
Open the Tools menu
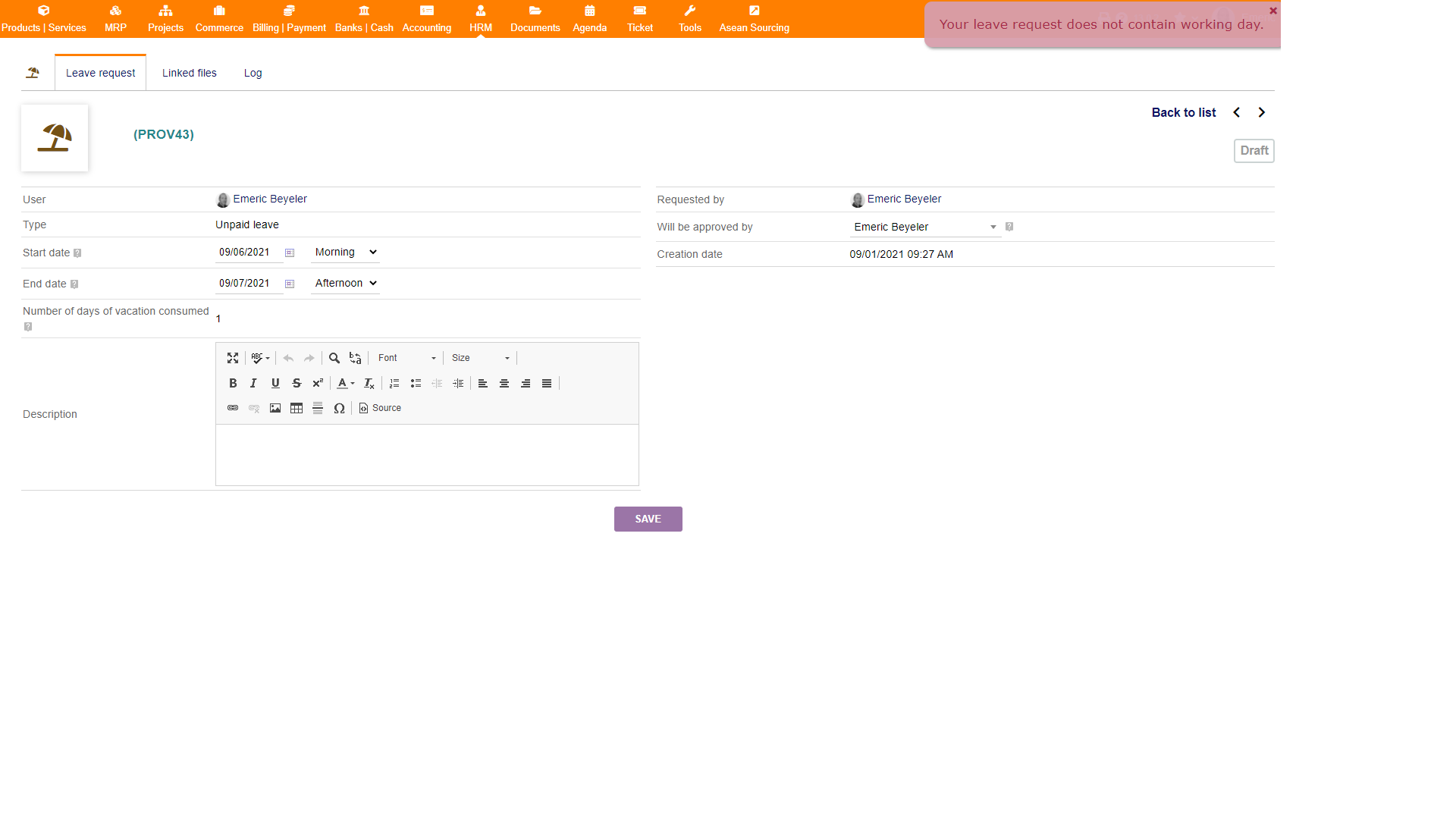[690, 19]
